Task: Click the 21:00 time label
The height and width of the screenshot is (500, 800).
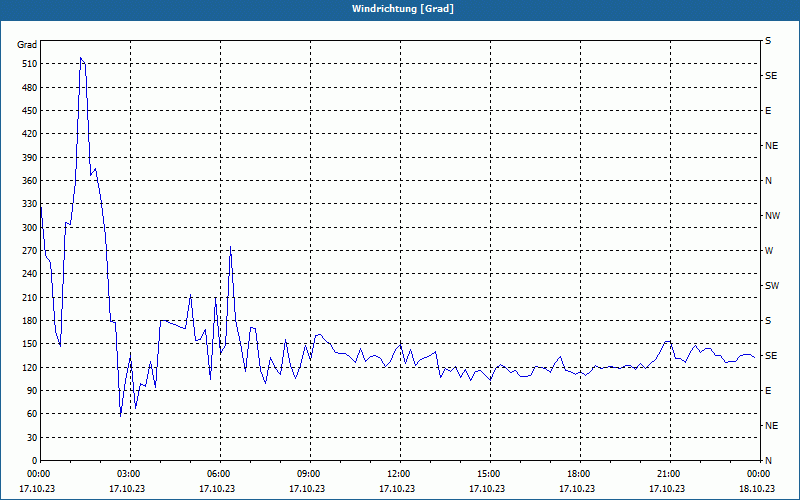Action: click(x=668, y=474)
